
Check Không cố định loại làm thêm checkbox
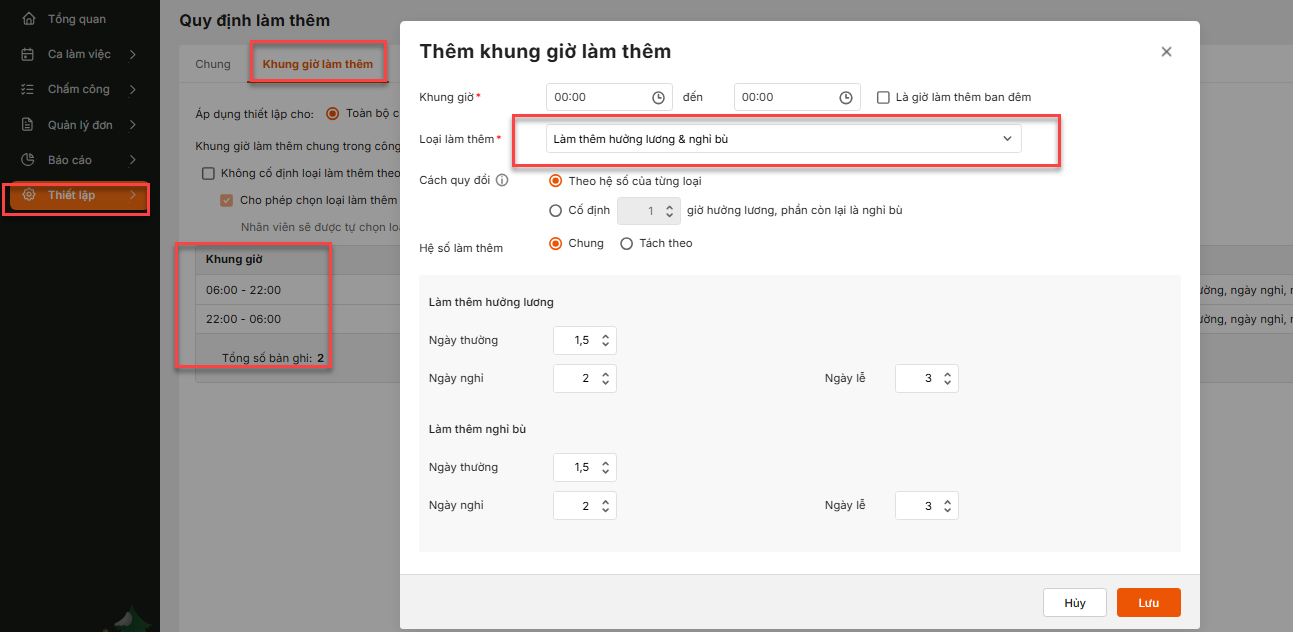point(208,173)
